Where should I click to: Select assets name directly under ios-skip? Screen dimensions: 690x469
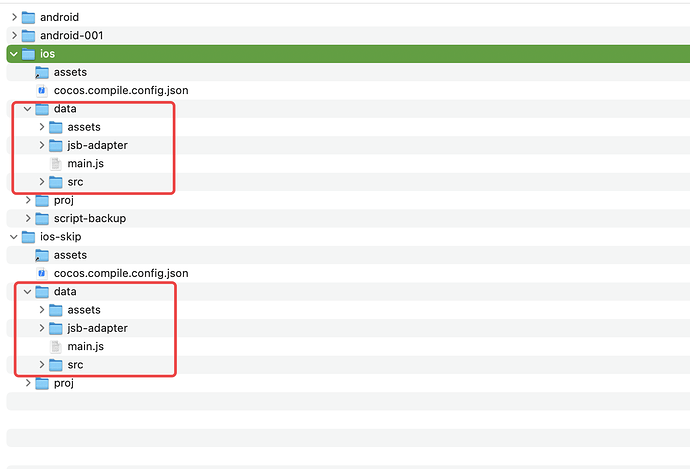(70, 255)
